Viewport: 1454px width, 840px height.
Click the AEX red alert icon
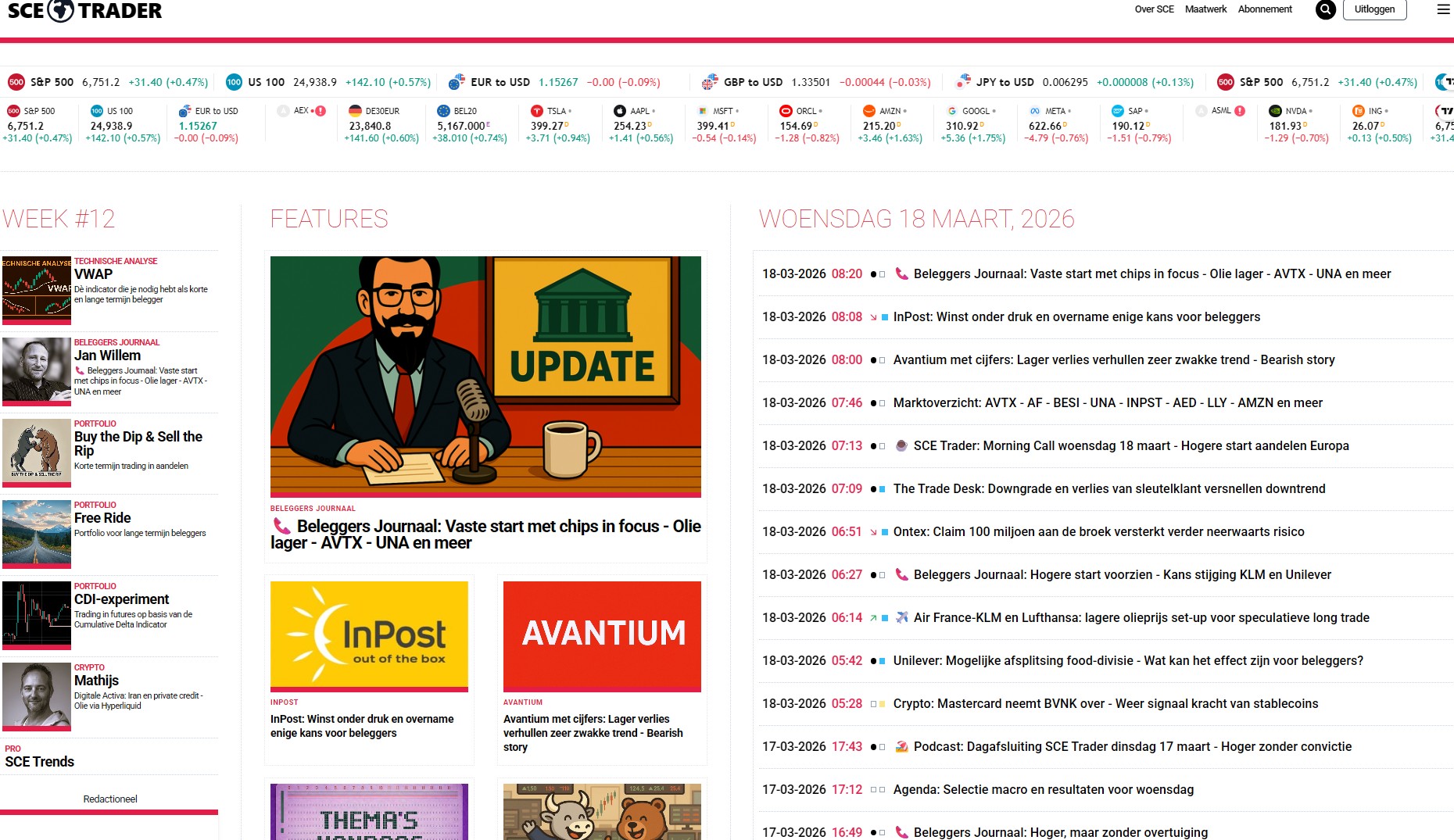pos(321,111)
